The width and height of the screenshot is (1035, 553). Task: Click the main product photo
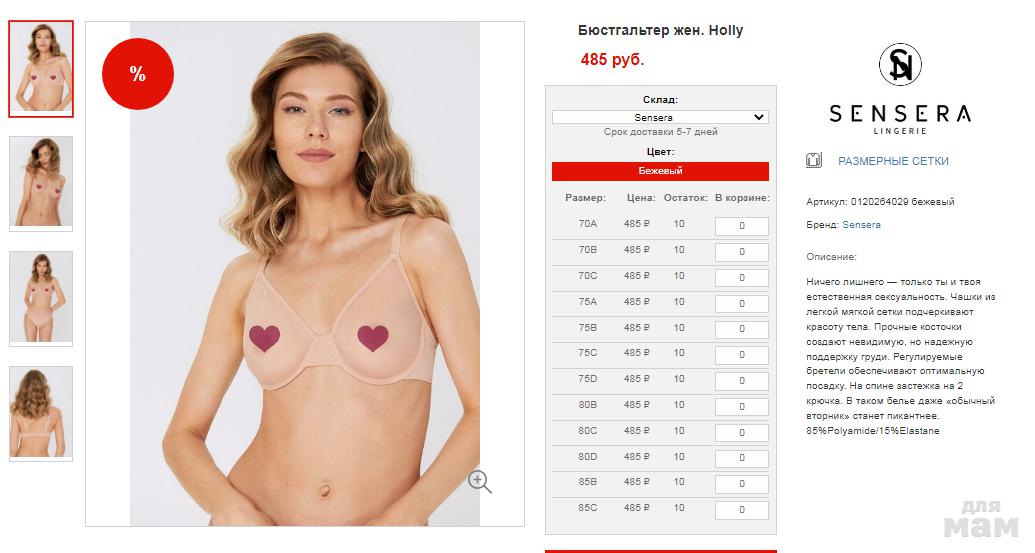pos(305,274)
